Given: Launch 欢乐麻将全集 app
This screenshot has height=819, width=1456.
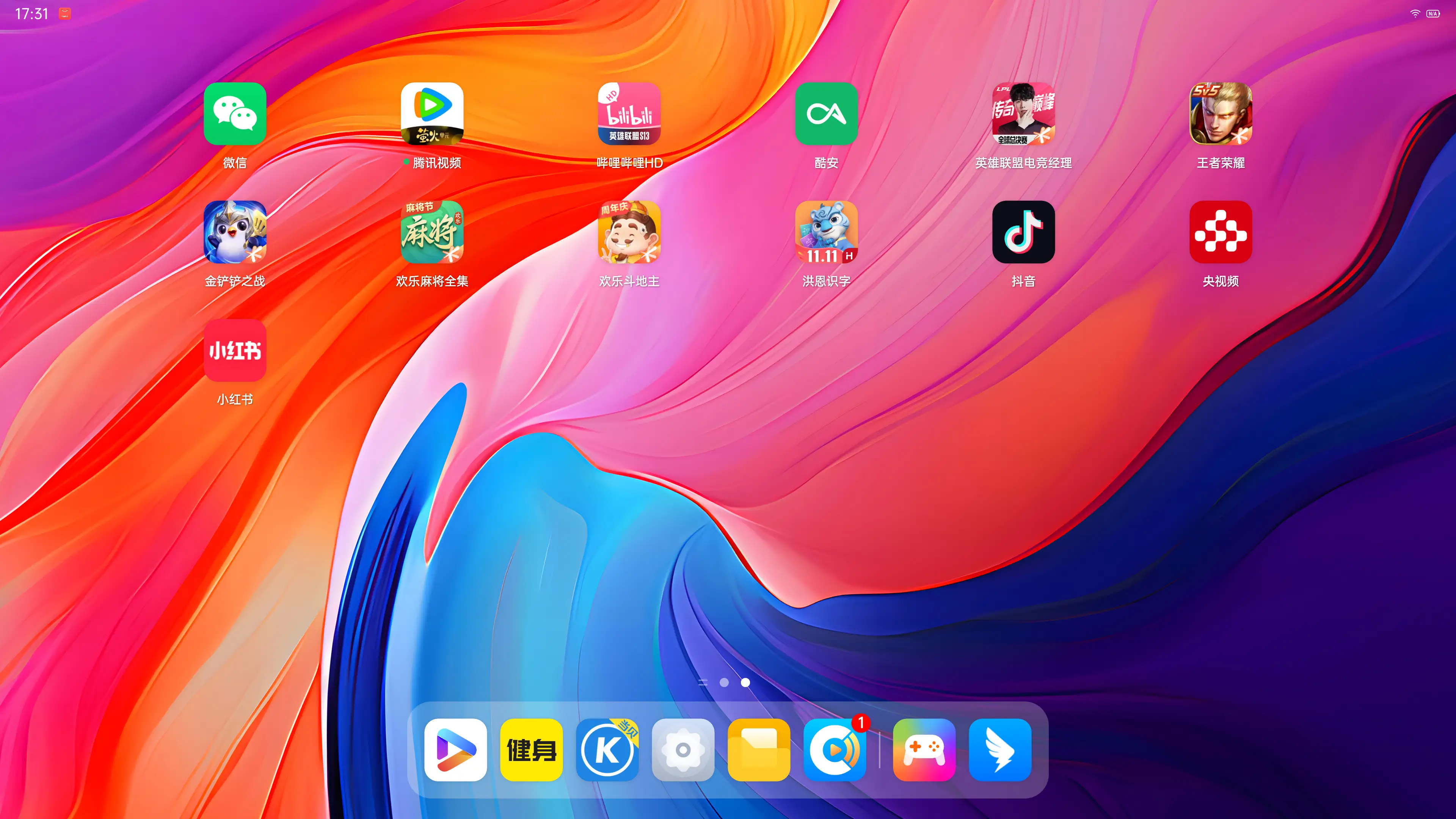Looking at the screenshot, I should [x=432, y=232].
